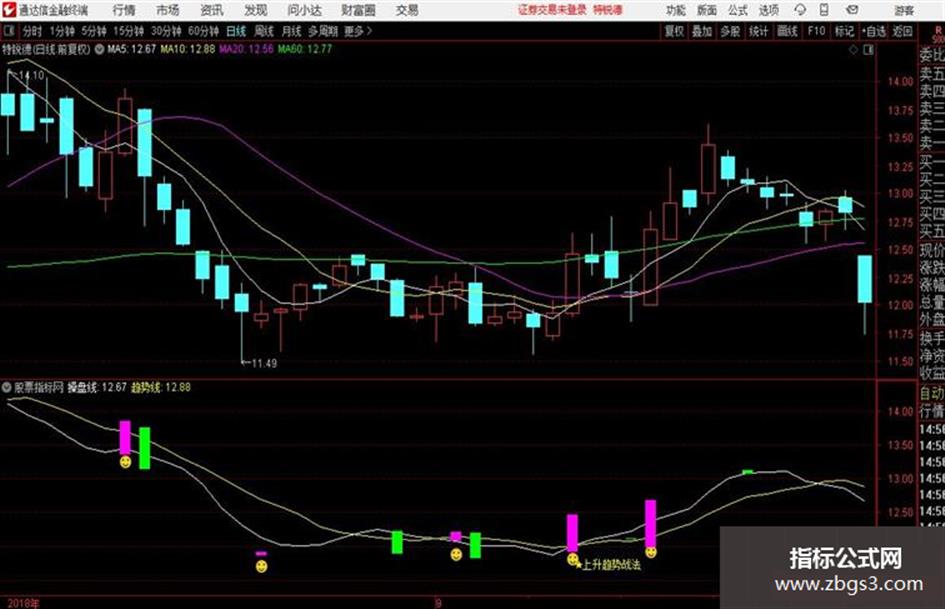Image resolution: width=945 pixels, height=609 pixels.
Task: Switch to 15分钟 chart period
Action: 128,31
